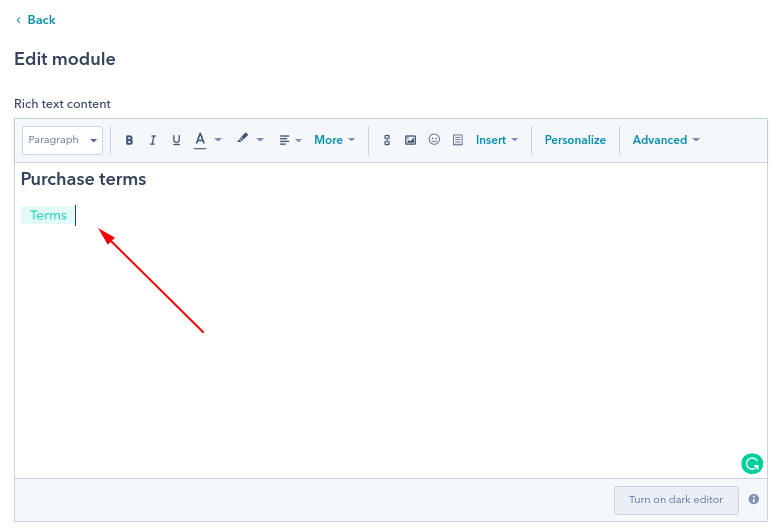This screenshot has height=531, width=778.
Task: Go Back to the previous page
Action: tap(36, 20)
